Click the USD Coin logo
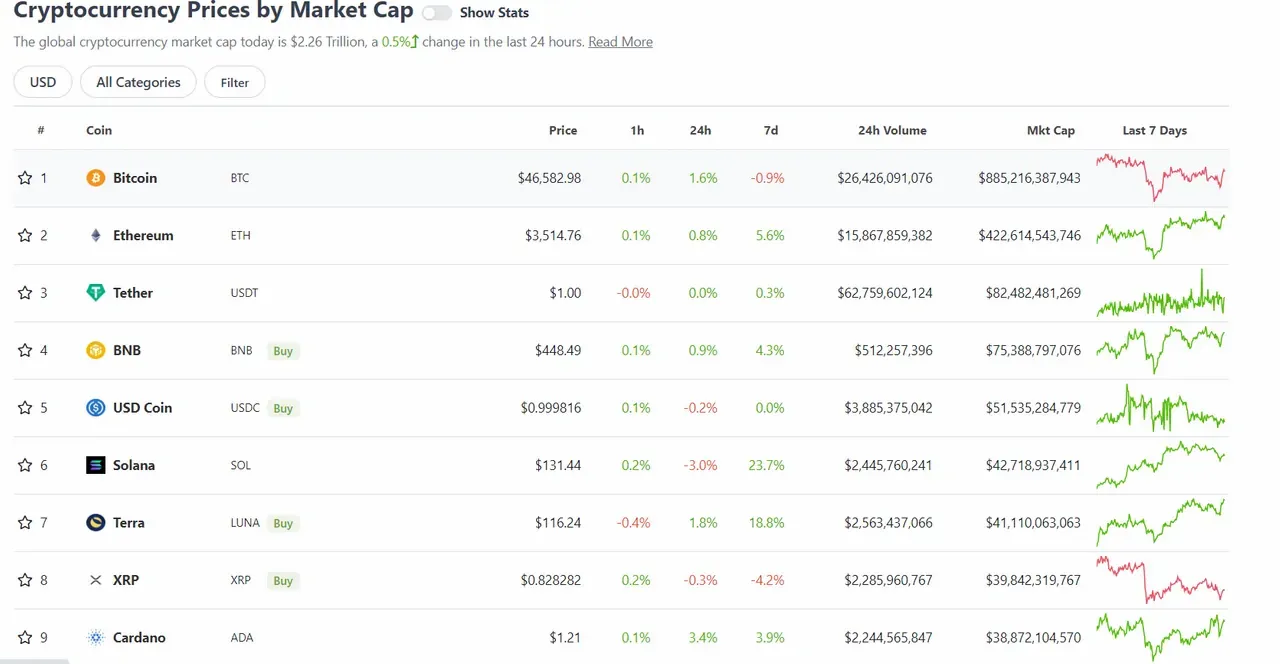Image resolution: width=1280 pixels, height=664 pixels. (x=96, y=408)
